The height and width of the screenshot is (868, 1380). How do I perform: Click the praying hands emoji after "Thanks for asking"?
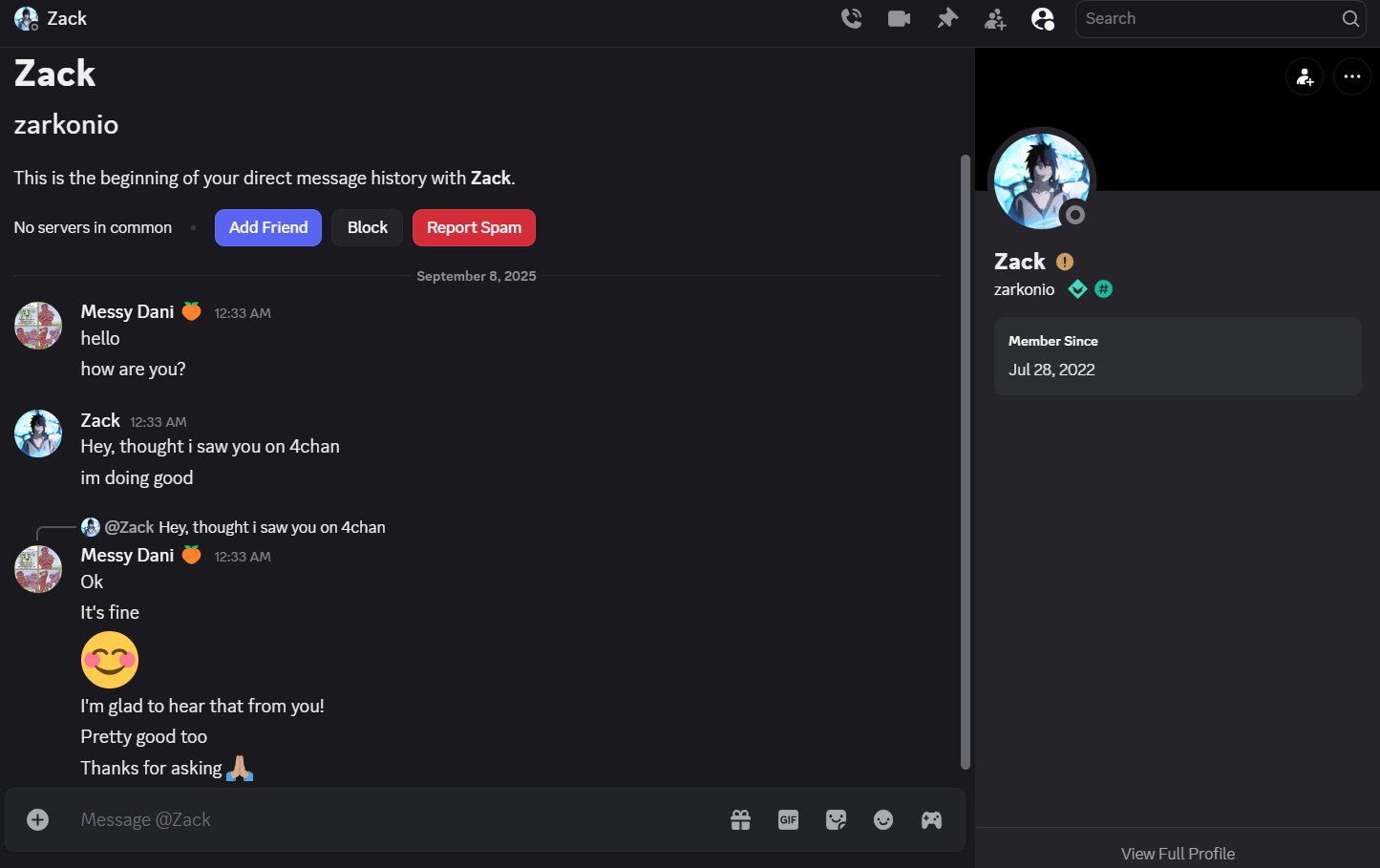pos(240,768)
